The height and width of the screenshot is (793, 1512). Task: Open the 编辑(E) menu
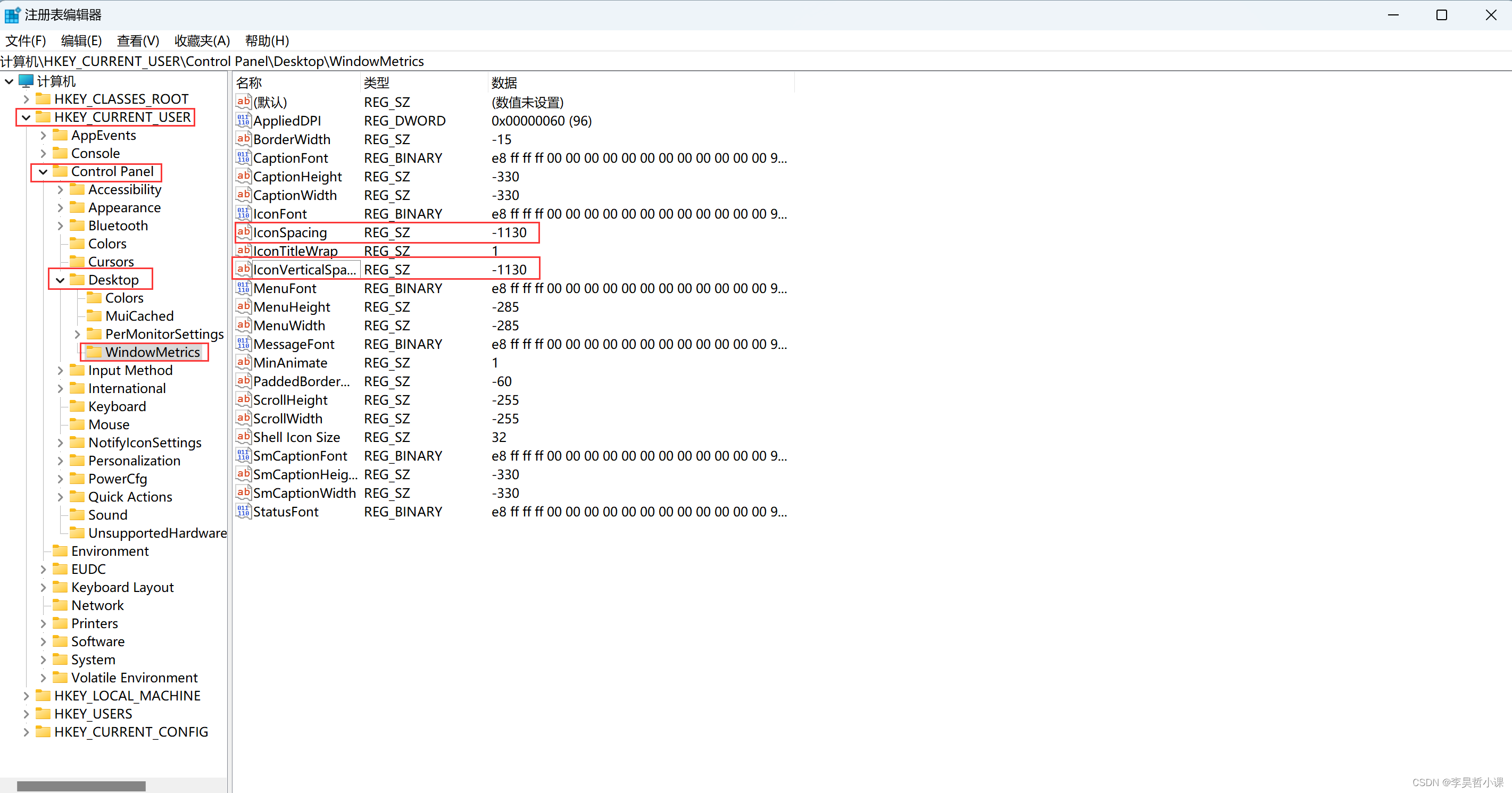point(81,40)
